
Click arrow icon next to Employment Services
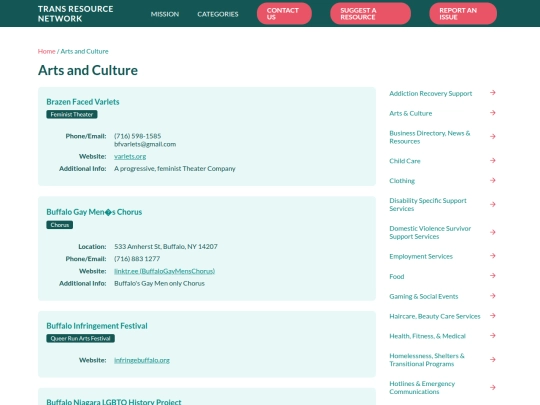pos(493,256)
